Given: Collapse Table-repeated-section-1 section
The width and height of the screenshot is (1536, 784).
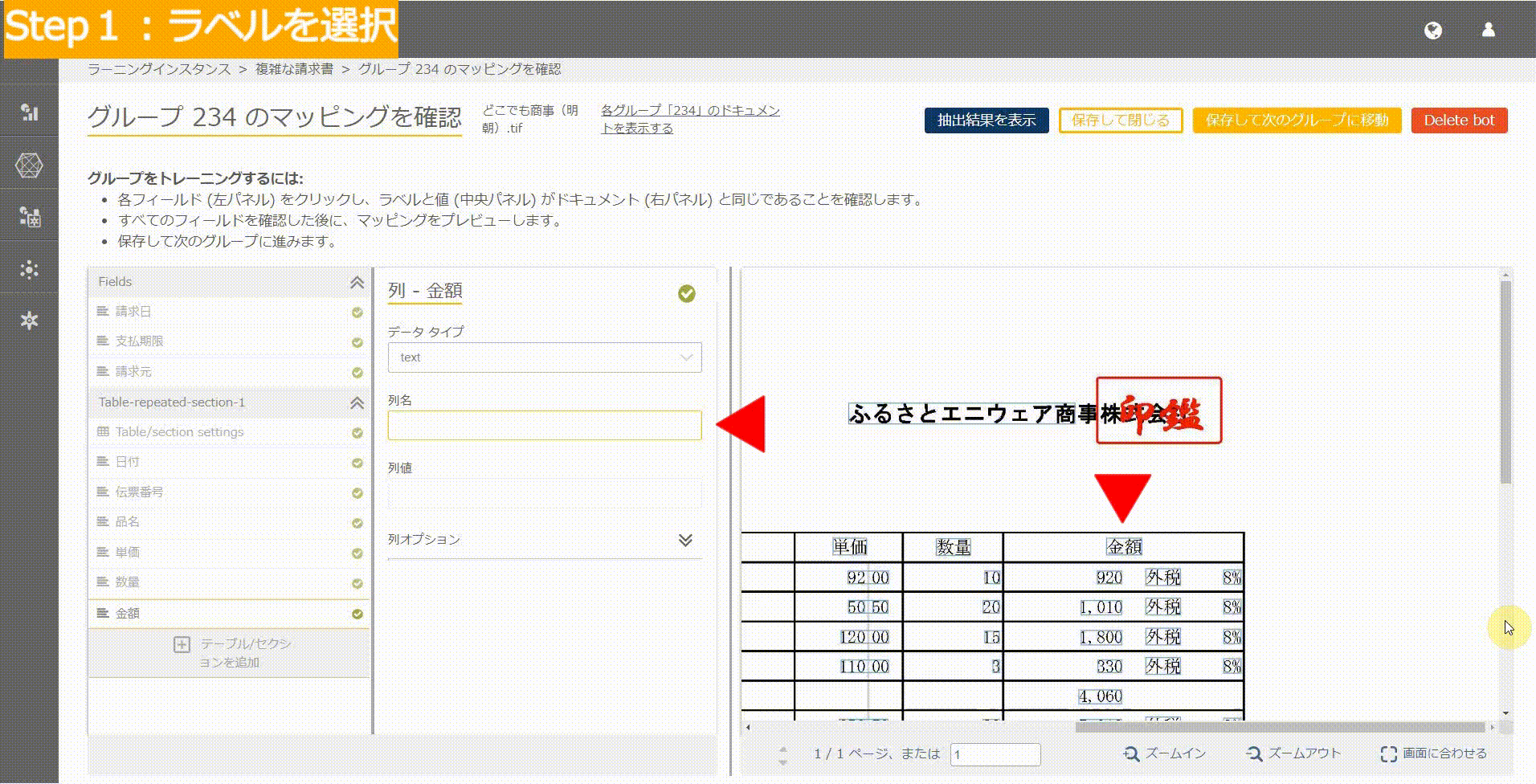Looking at the screenshot, I should [357, 402].
